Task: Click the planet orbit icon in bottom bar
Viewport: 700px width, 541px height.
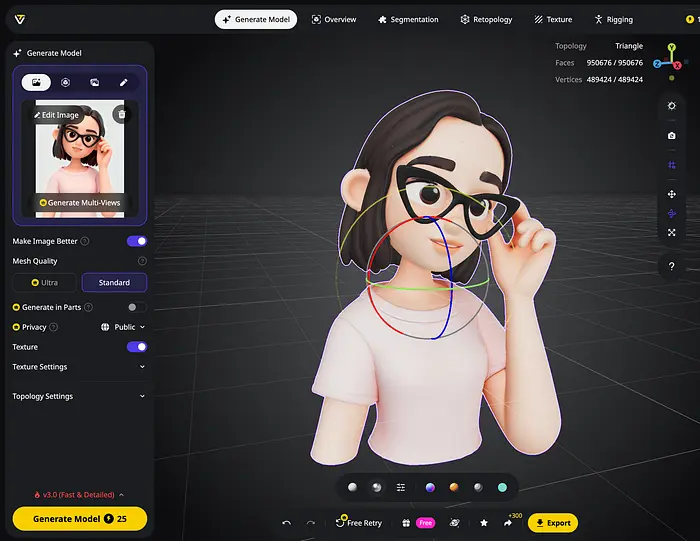Action: point(454,523)
